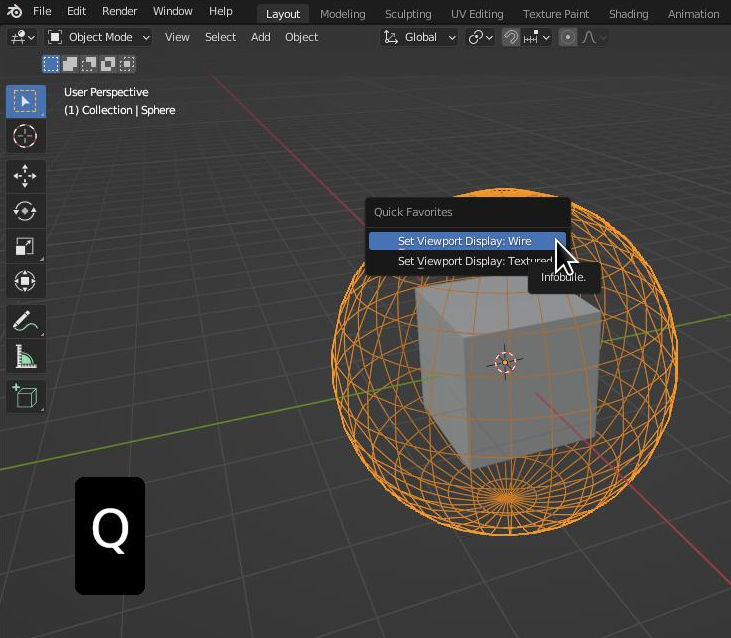Open the Render menu
Viewport: 731px width, 638px height.
click(x=119, y=11)
